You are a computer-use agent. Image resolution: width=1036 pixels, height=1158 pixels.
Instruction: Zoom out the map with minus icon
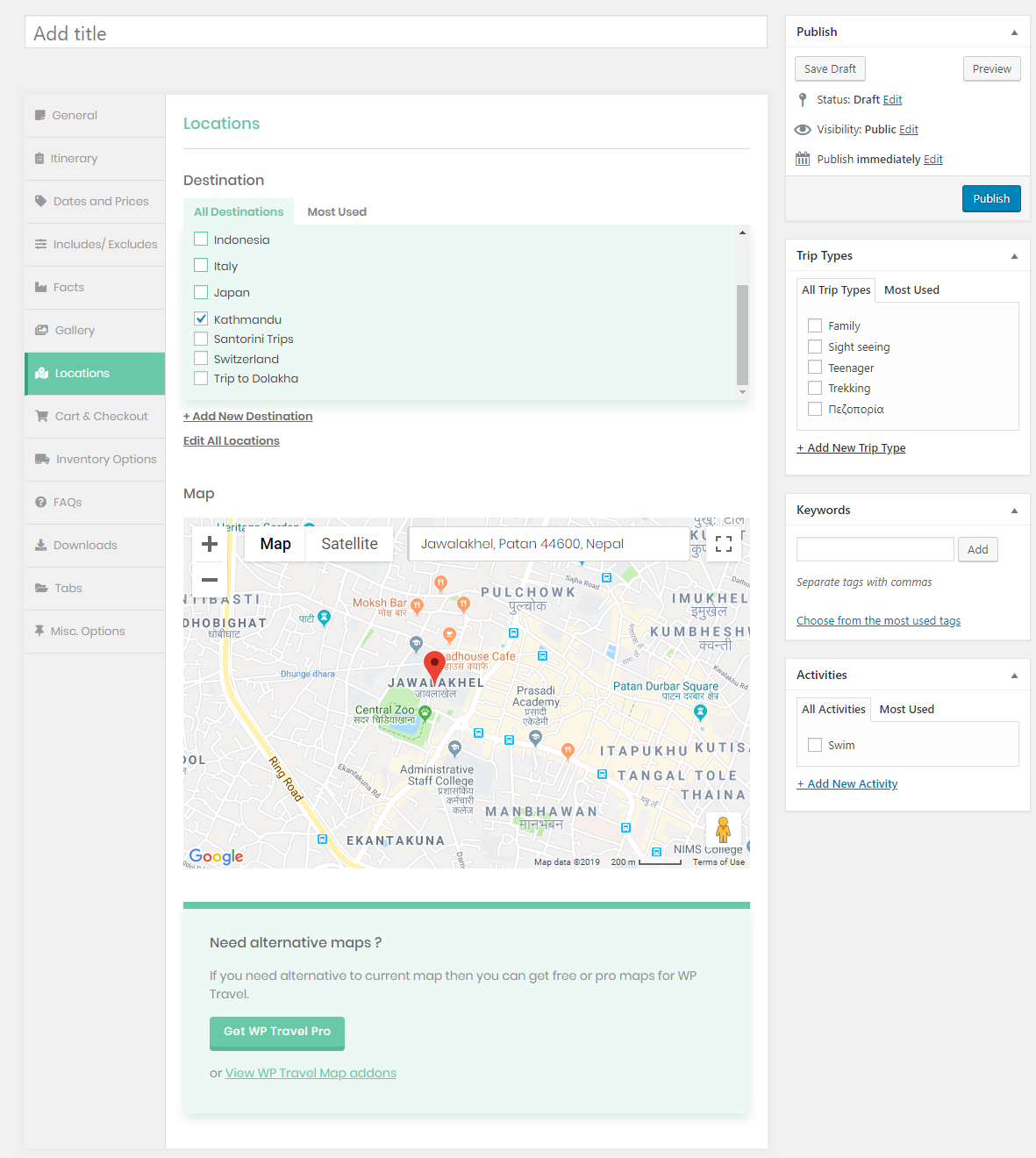coord(210,580)
